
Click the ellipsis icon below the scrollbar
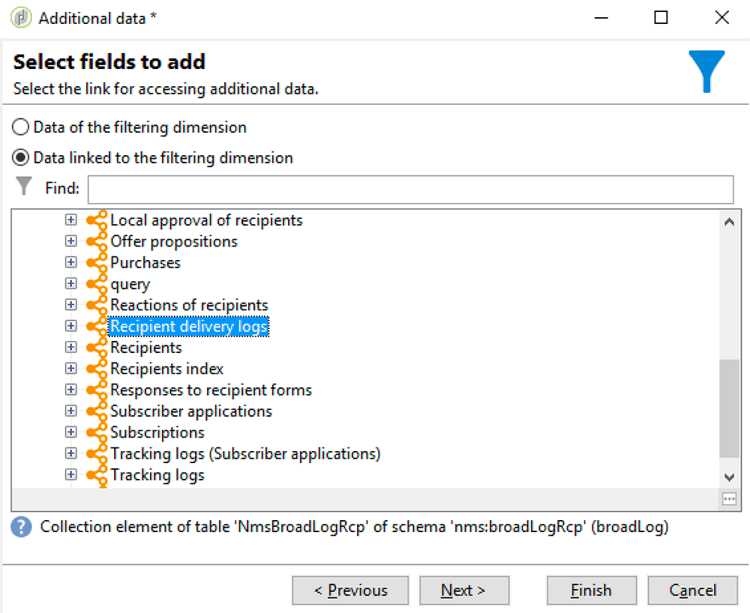tap(729, 500)
